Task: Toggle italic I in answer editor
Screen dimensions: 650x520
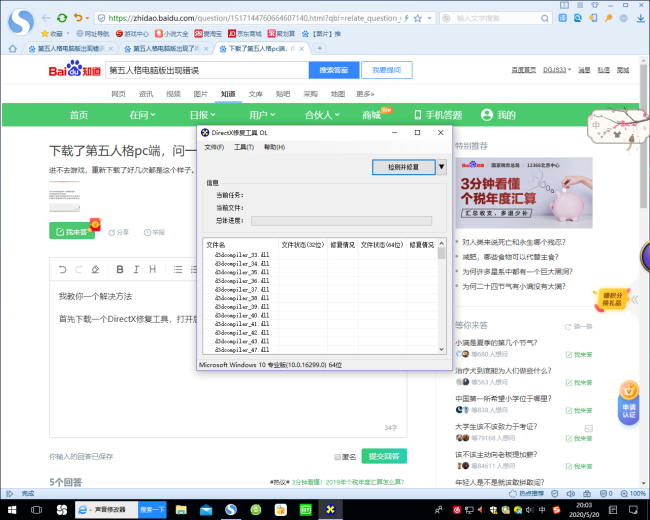Action: 136,270
